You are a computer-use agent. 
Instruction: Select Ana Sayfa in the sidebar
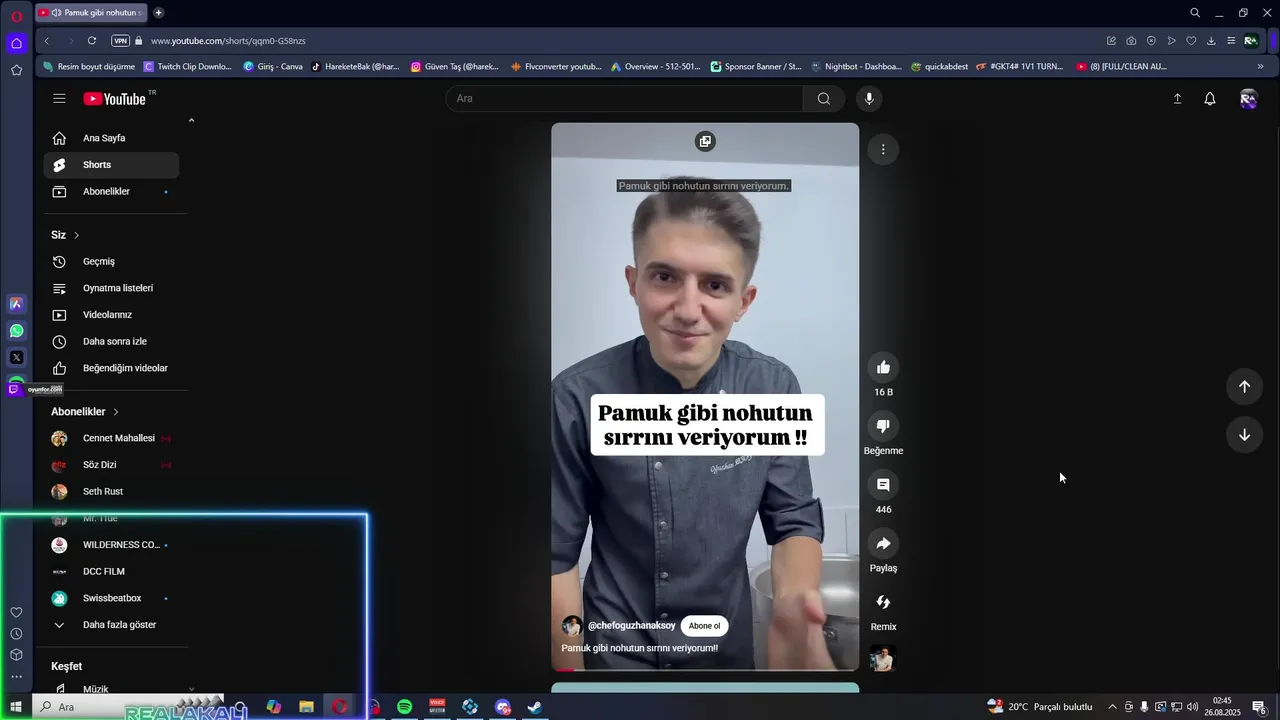(x=111, y=138)
